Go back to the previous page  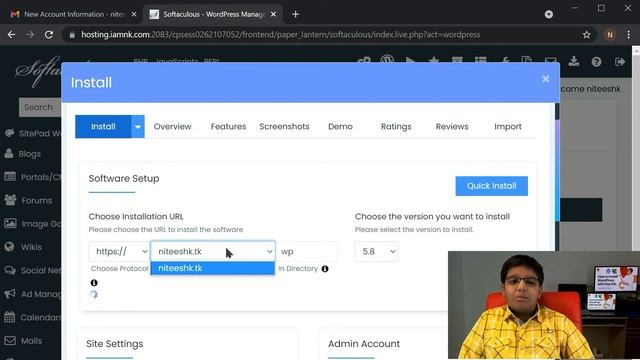tap(11, 35)
